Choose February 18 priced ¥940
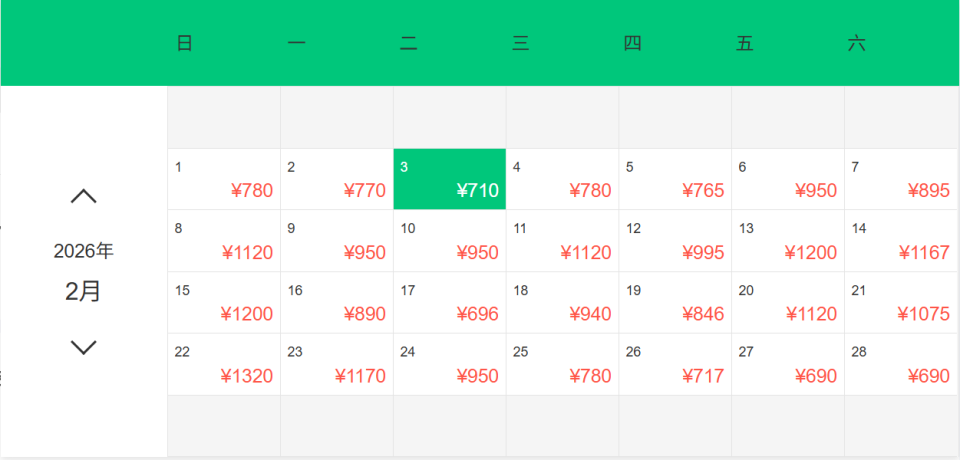Viewport: 960px width, 460px height. point(562,303)
